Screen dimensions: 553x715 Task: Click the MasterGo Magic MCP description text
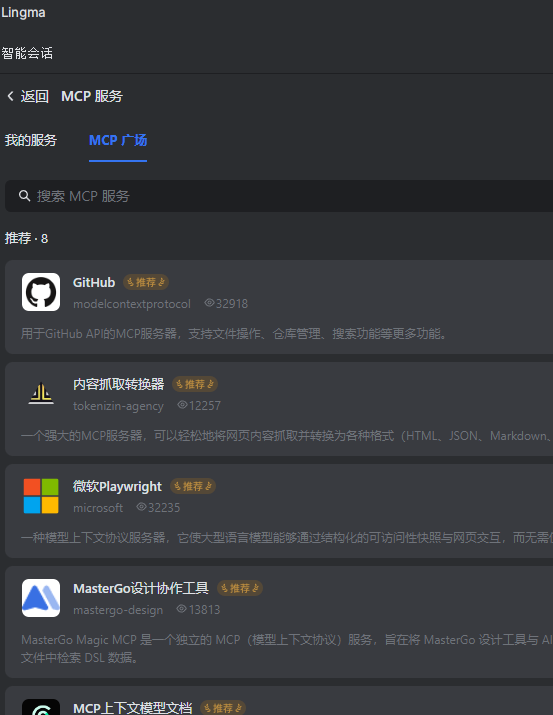click(x=287, y=648)
